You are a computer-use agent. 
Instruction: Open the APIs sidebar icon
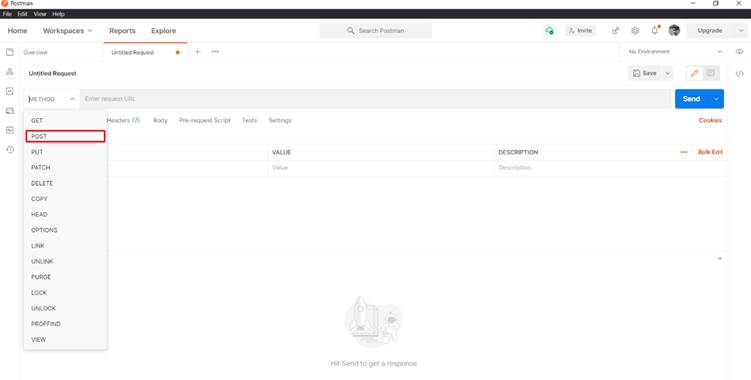tap(10, 71)
